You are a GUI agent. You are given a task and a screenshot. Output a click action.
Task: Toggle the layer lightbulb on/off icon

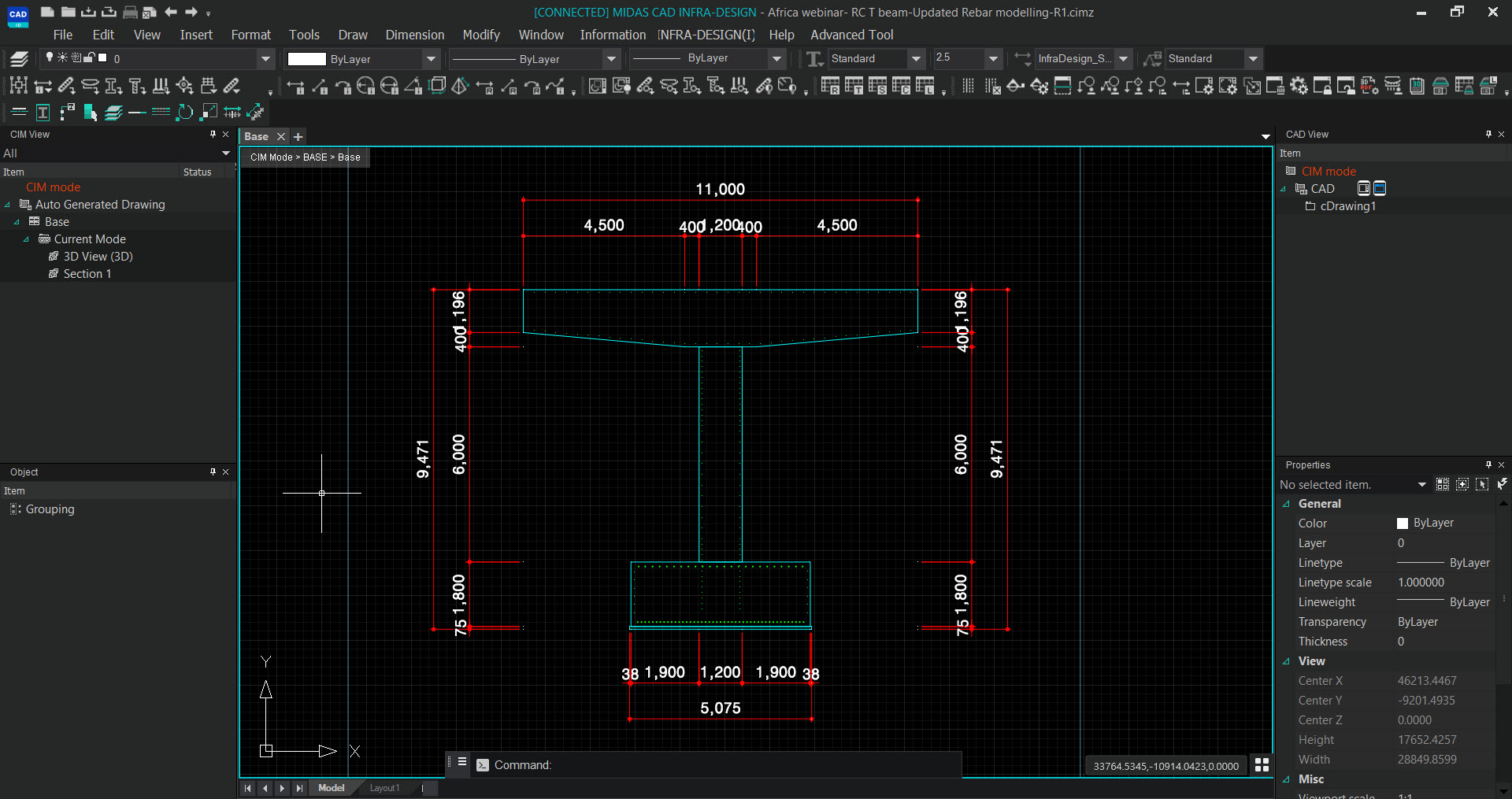coord(50,57)
